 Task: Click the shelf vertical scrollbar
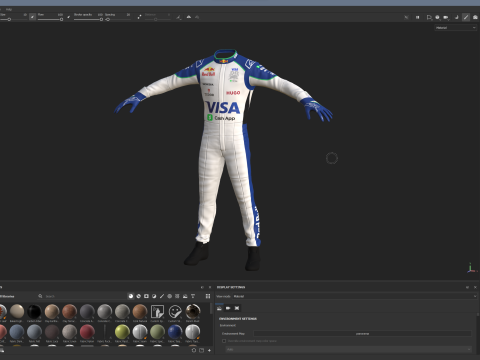(x=211, y=308)
